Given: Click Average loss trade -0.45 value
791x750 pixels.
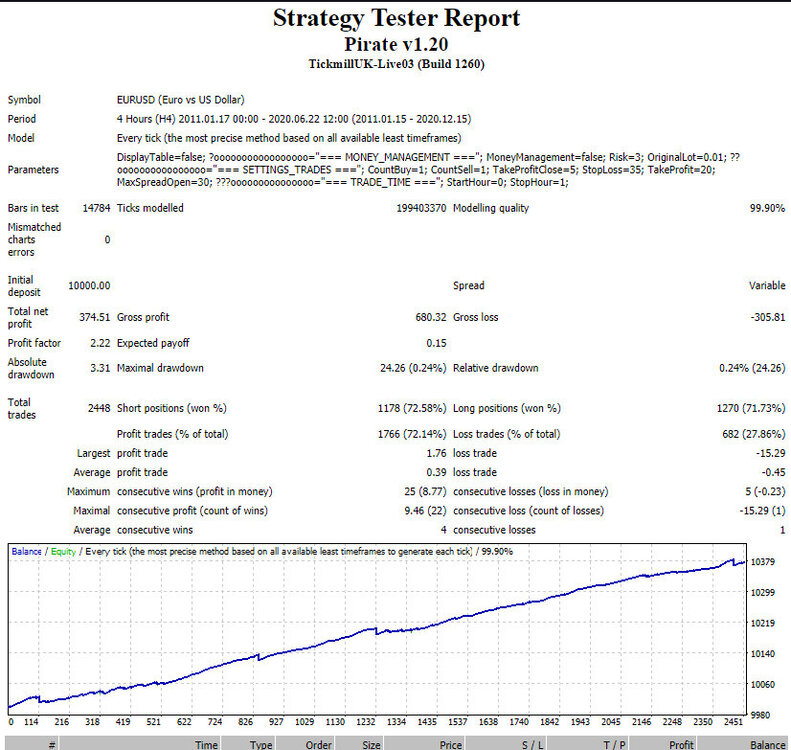Looking at the screenshot, I should [773, 473].
